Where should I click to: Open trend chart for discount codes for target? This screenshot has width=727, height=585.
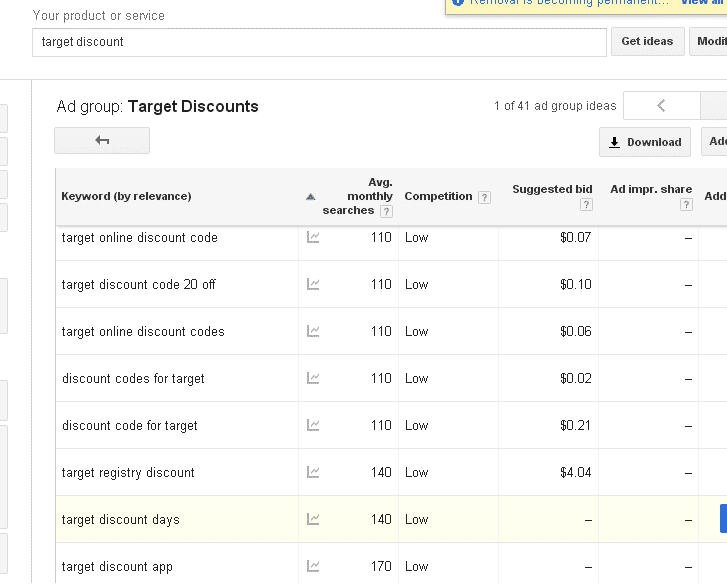pos(313,378)
